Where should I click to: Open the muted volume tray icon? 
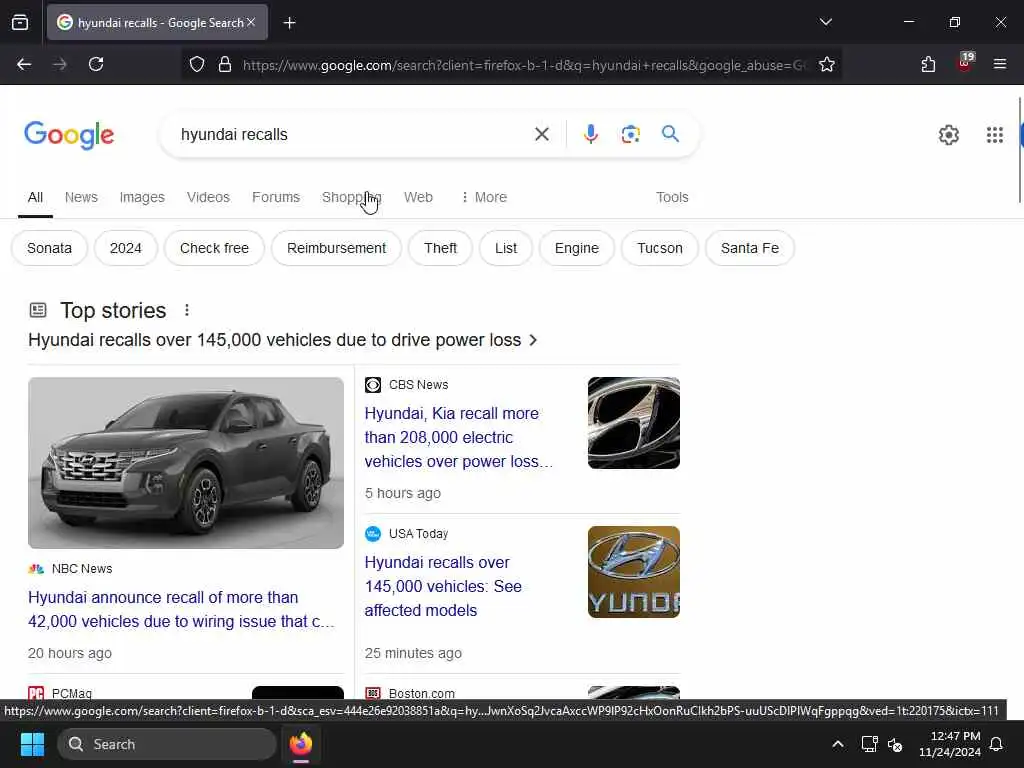[895, 744]
